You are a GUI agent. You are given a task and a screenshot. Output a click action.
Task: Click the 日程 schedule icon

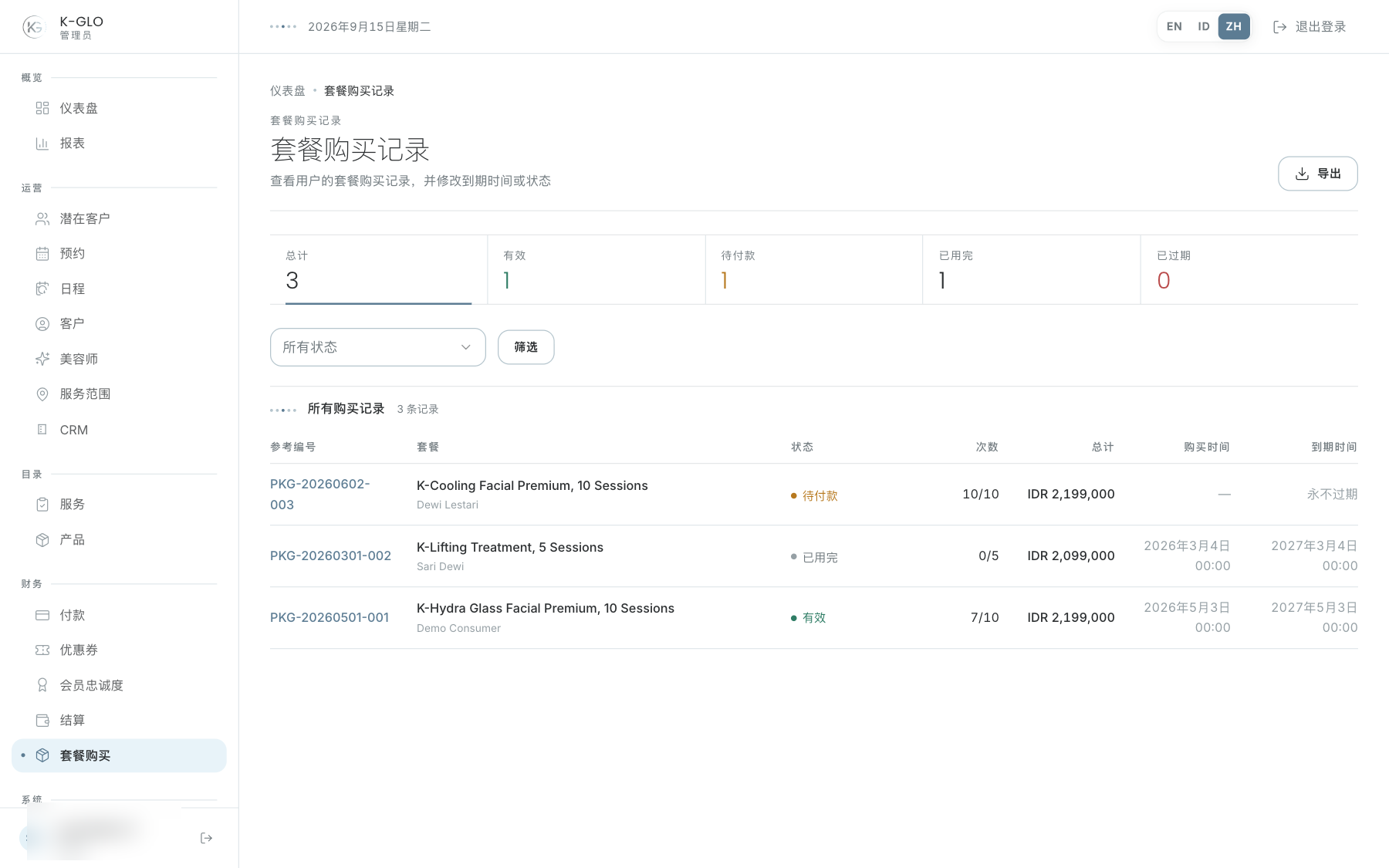tap(42, 289)
